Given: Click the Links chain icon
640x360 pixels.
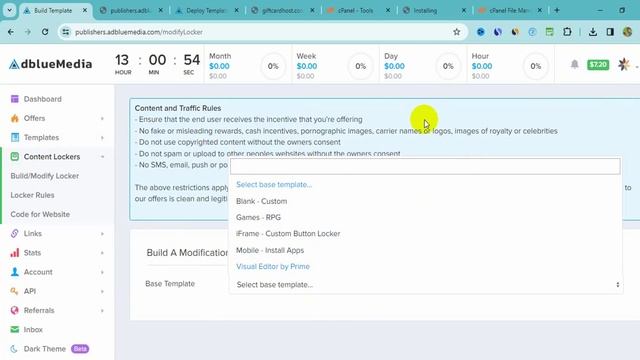Looking at the screenshot, I should coord(15,233).
